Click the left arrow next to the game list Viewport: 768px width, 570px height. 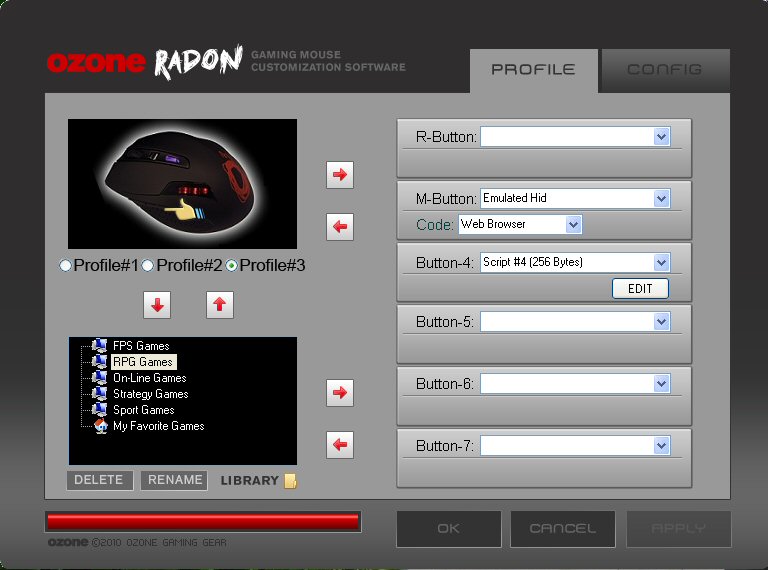(x=340, y=445)
